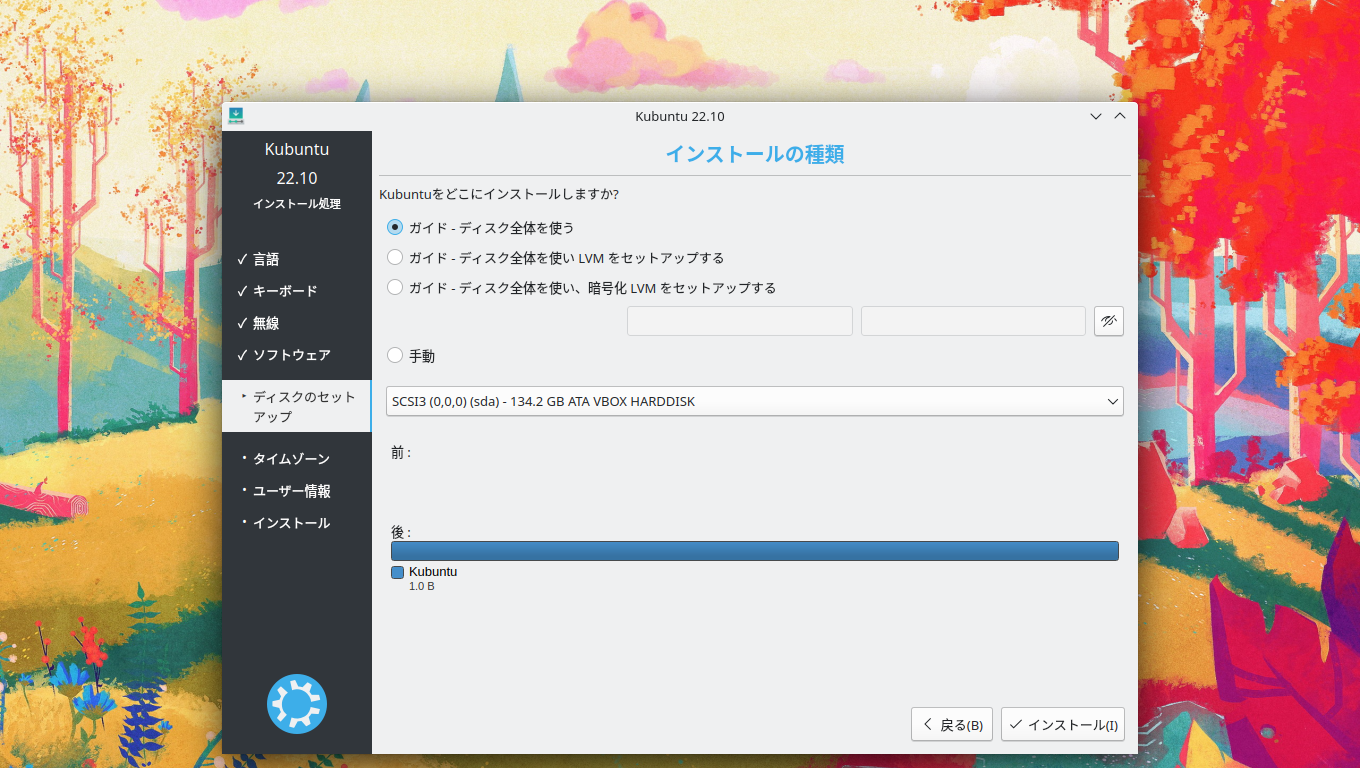Click the blue Kubuntu partition bar
The height and width of the screenshot is (768, 1360).
pyautogui.click(x=755, y=551)
